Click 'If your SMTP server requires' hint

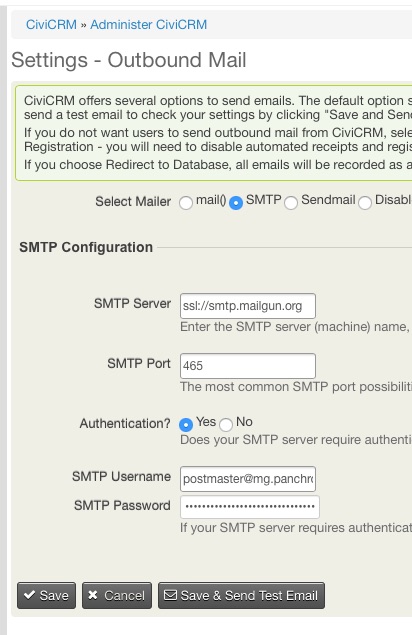click(296, 528)
